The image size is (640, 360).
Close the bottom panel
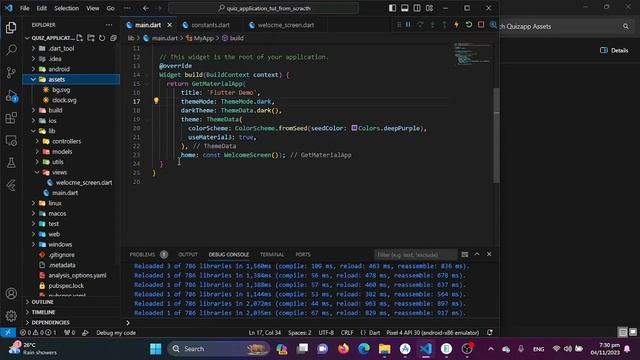coord(489,254)
